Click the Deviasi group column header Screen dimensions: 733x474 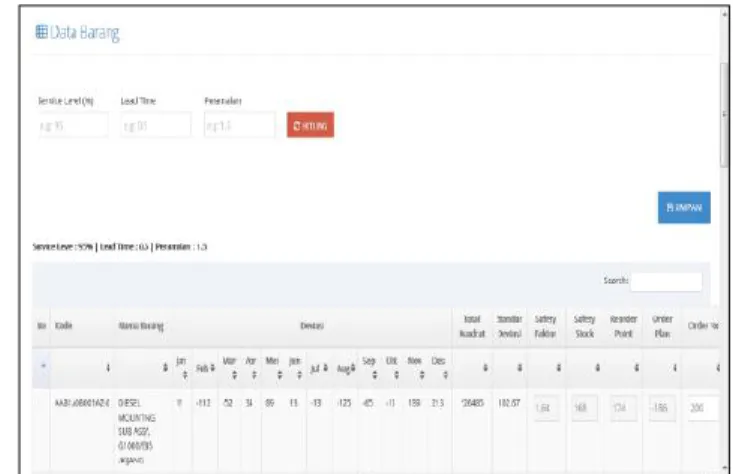(x=312, y=326)
